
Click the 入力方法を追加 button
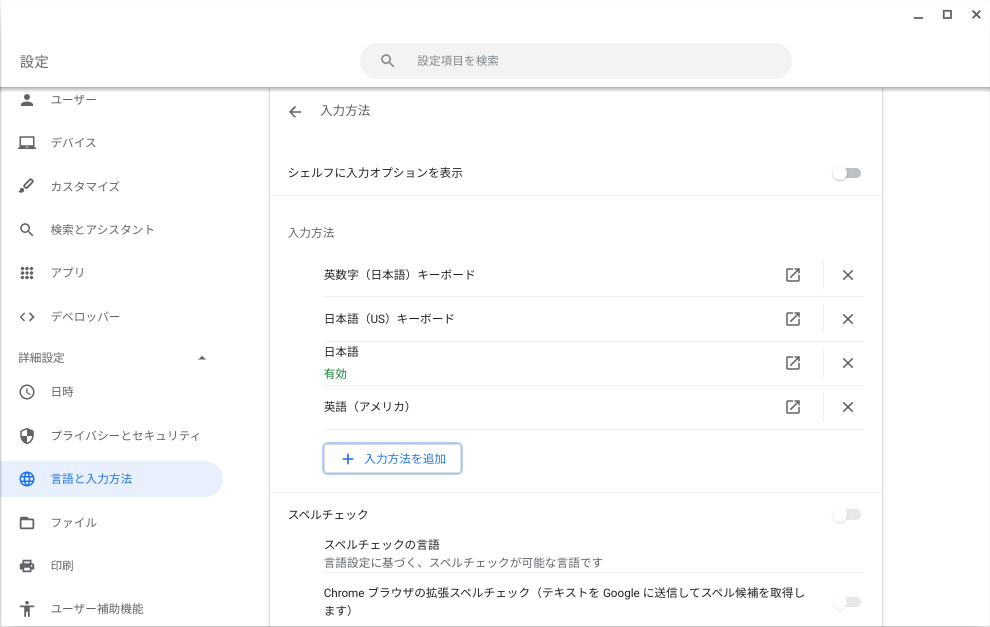(x=392, y=458)
